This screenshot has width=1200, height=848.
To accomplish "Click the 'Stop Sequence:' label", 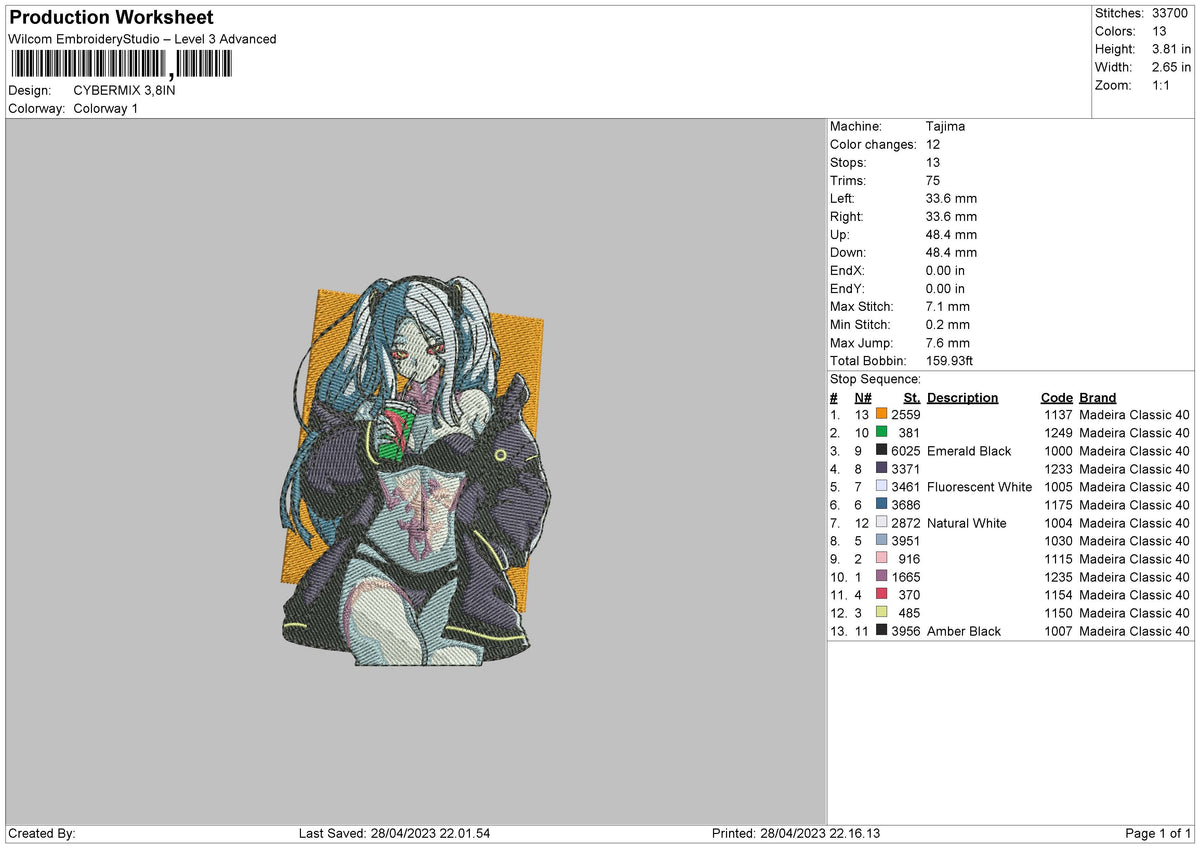I will [x=875, y=379].
